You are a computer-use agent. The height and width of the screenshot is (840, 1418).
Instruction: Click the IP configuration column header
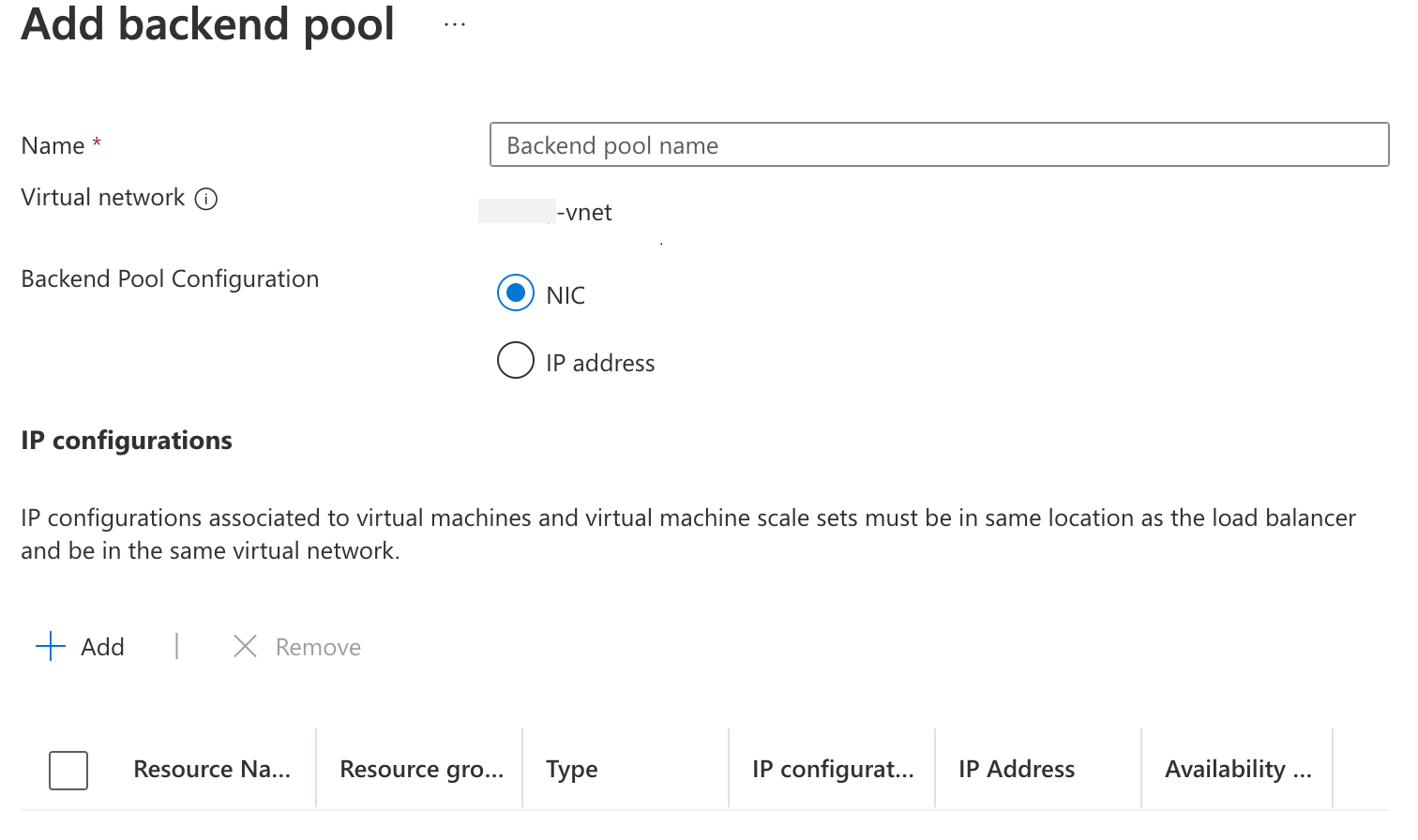[832, 769]
